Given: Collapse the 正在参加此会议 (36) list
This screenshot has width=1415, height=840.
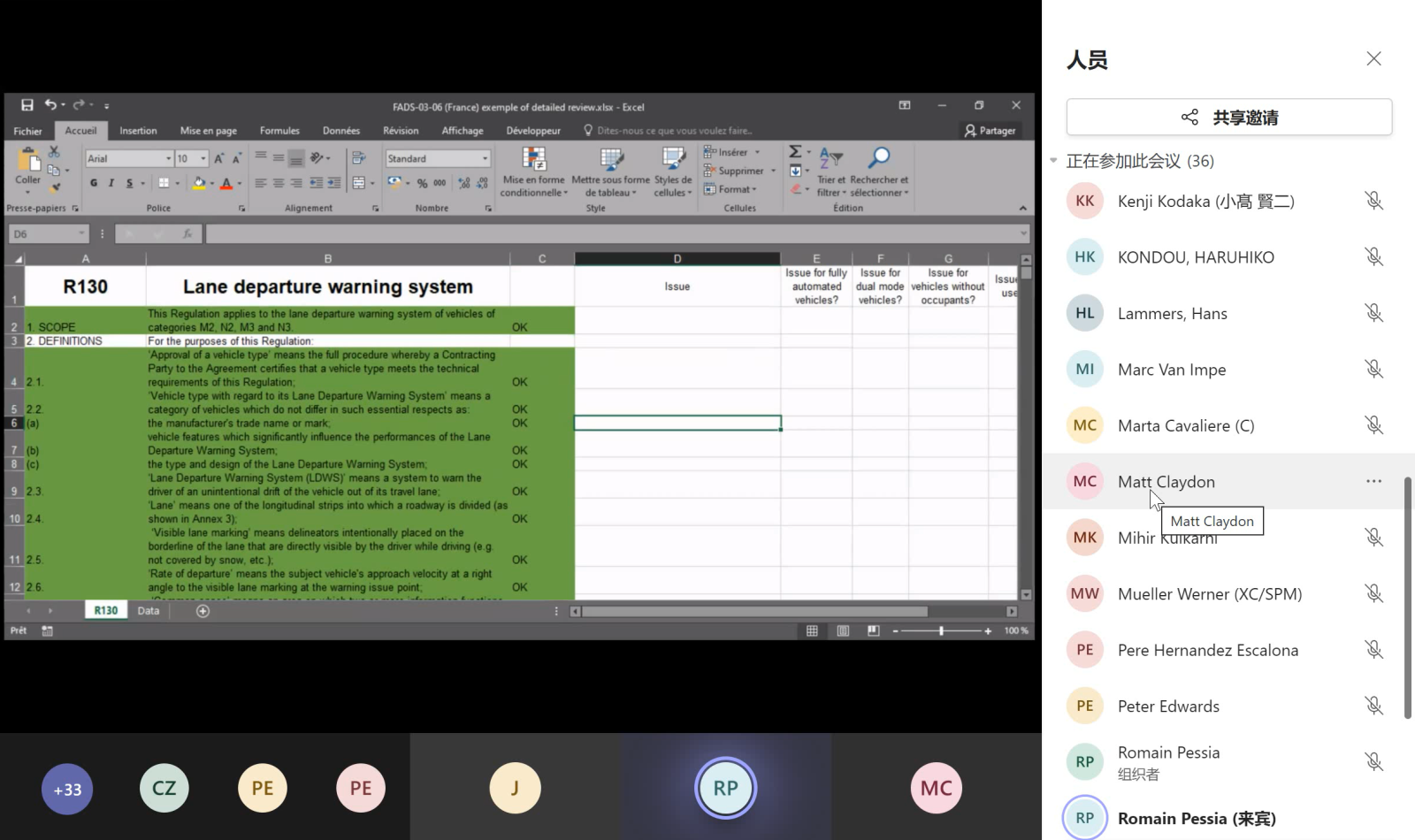Looking at the screenshot, I should [x=1053, y=161].
